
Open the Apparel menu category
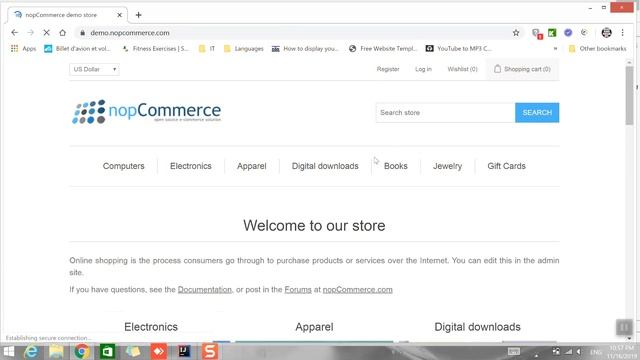pyautogui.click(x=251, y=166)
